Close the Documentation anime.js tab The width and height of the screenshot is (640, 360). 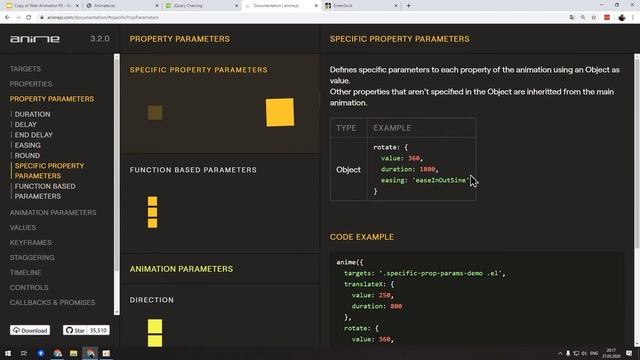point(316,6)
